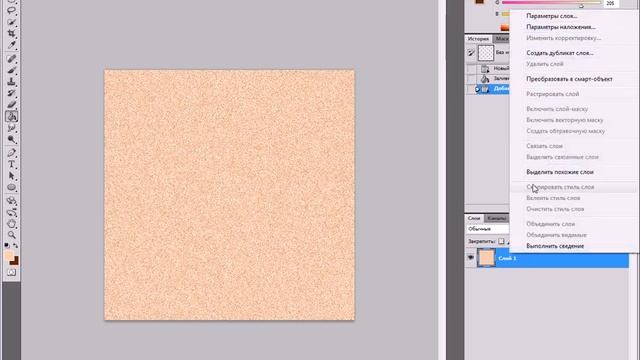Screen dimensions: 640x360
Task: Toggle Quick Mask mode
Action: tap(11, 272)
